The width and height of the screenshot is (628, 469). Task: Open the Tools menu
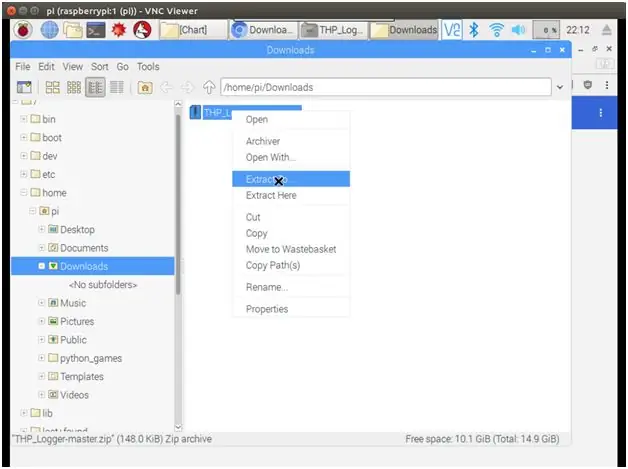tap(148, 66)
